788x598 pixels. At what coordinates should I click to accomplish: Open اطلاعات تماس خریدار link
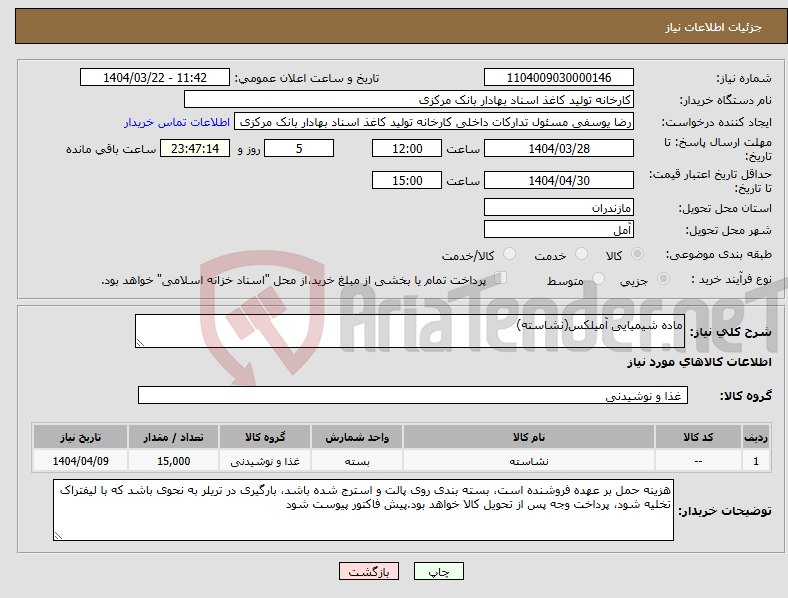(x=177, y=122)
